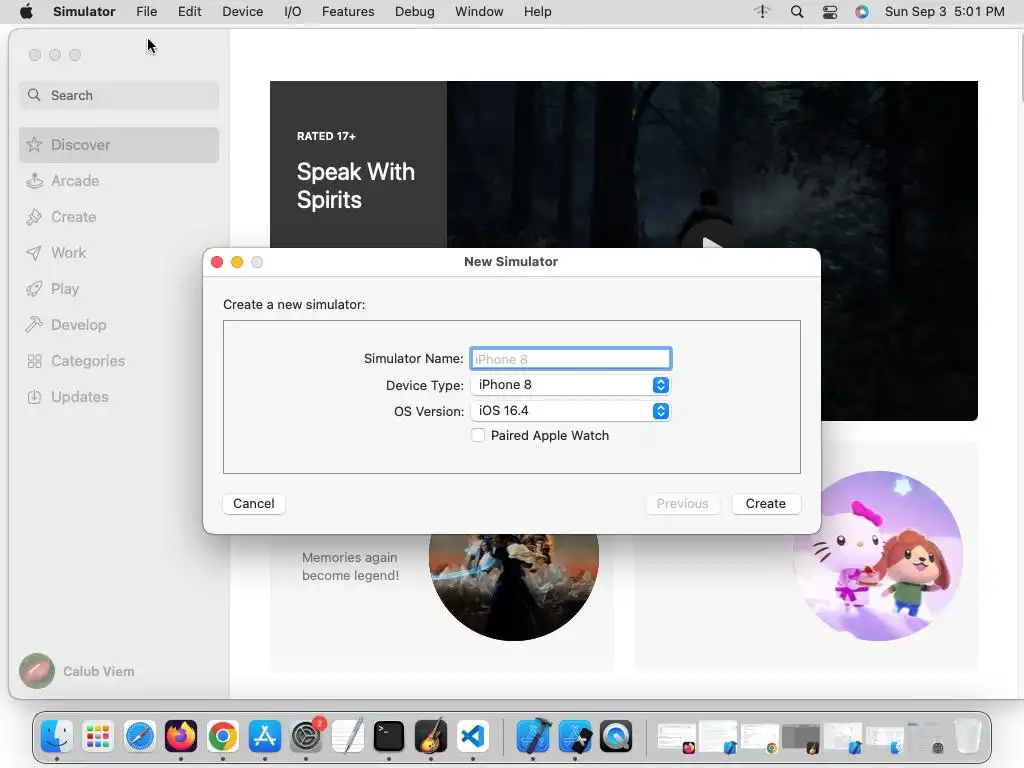The width and height of the screenshot is (1024, 768).
Task: Open the Simulator menu
Action: [84, 12]
